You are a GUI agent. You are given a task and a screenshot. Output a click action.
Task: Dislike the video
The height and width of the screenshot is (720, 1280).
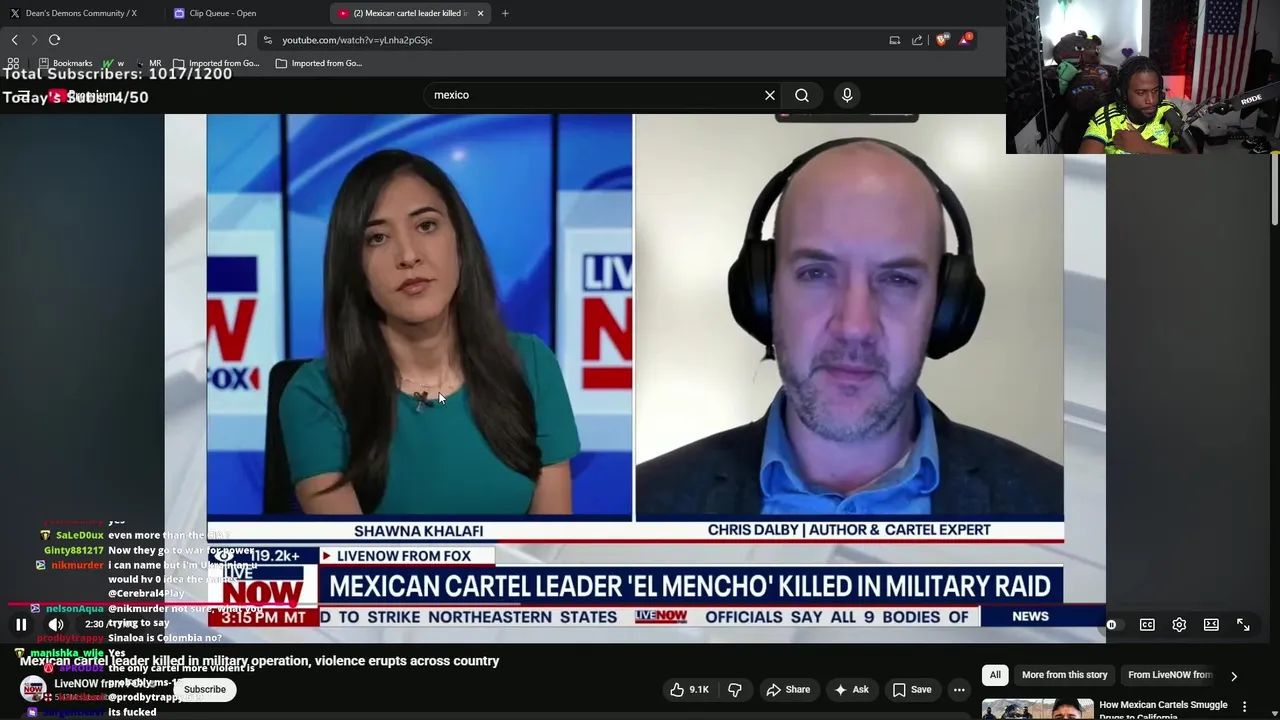tap(735, 689)
